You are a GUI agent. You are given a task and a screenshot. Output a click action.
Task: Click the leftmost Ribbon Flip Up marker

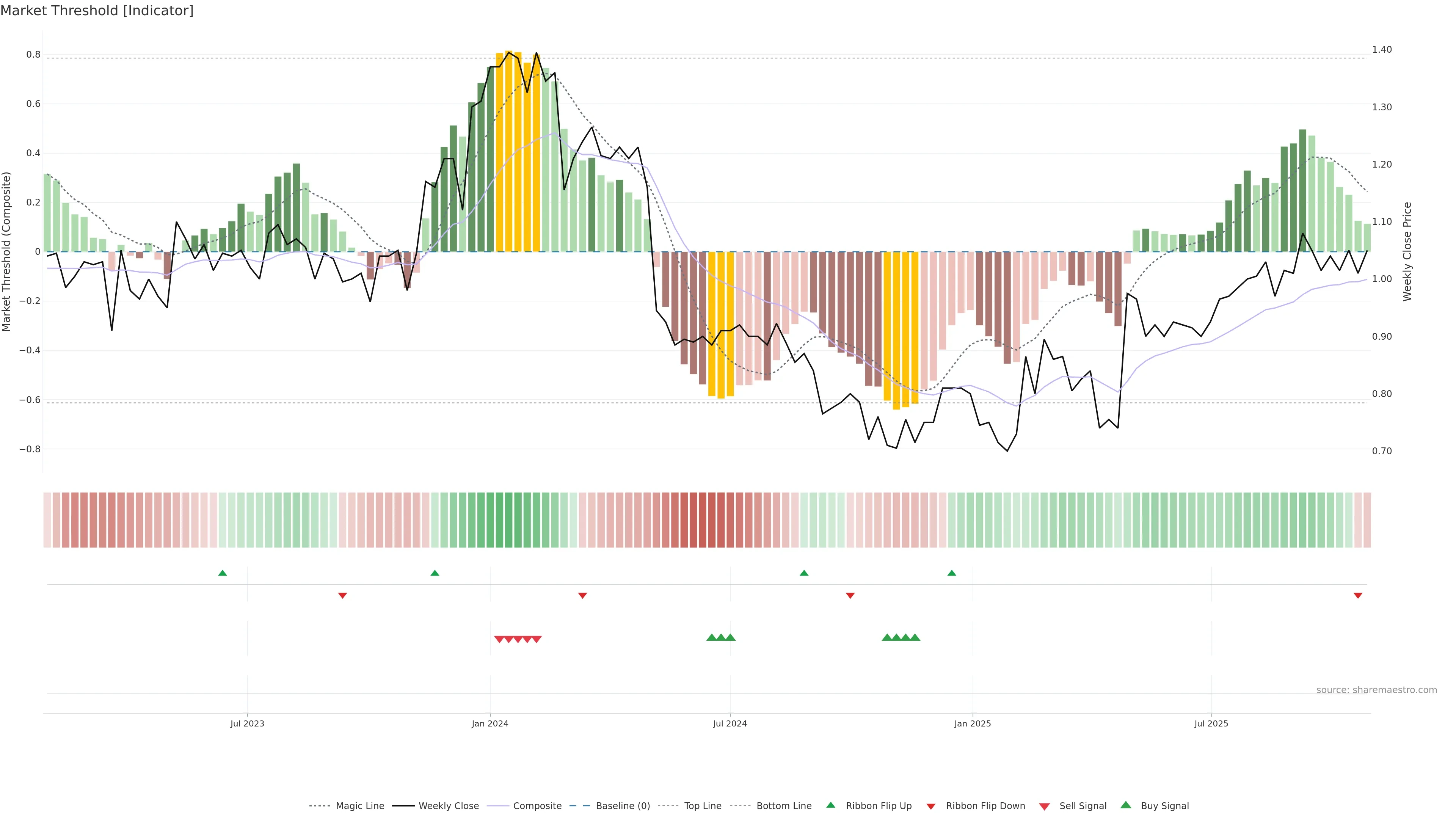tap(223, 573)
